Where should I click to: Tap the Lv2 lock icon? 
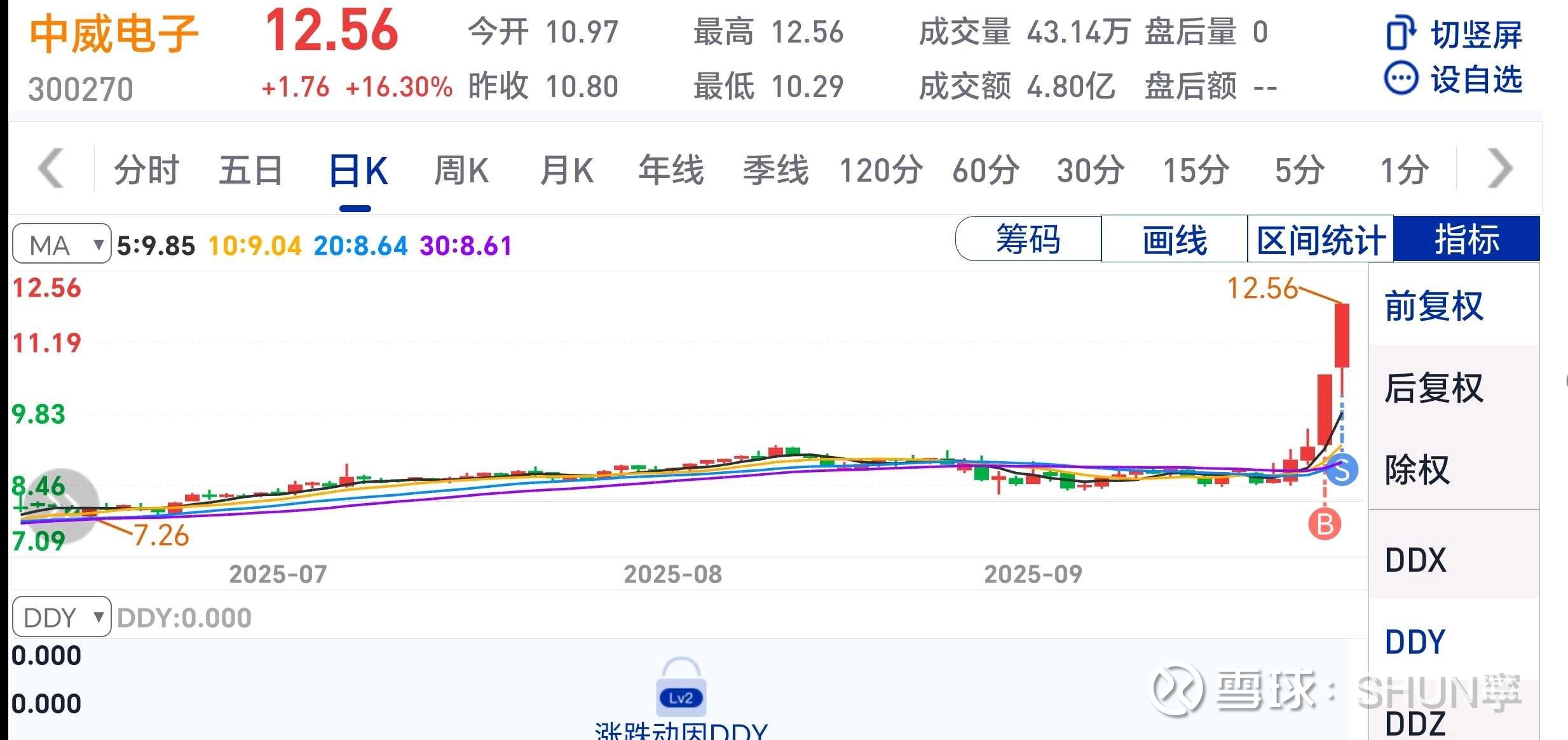tap(681, 688)
